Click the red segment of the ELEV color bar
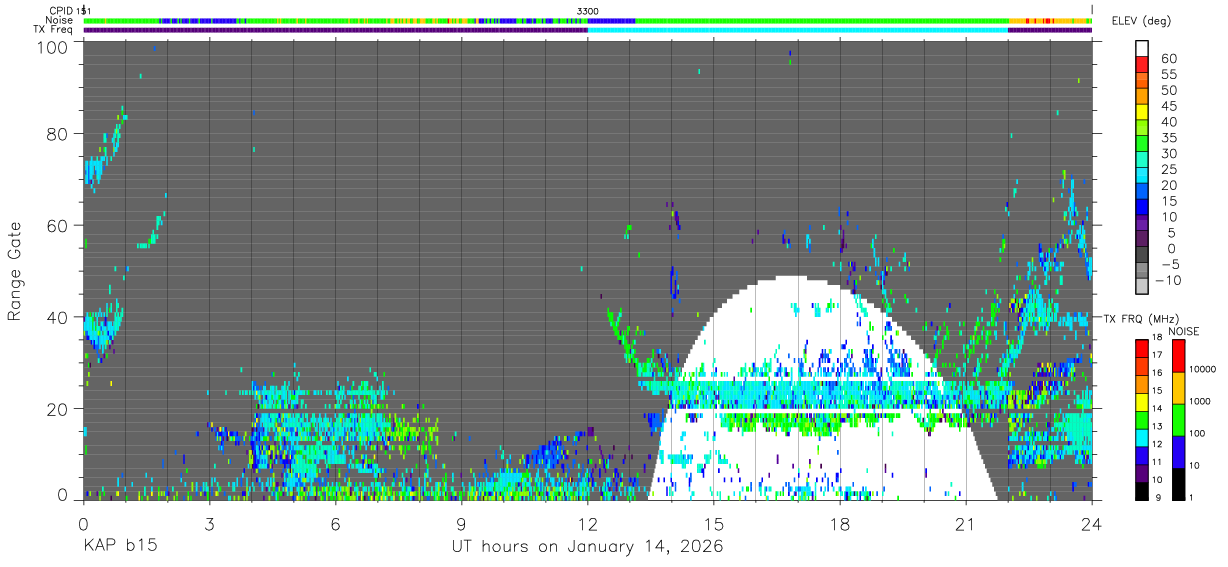The height and width of the screenshot is (567, 1228). (x=1142, y=64)
